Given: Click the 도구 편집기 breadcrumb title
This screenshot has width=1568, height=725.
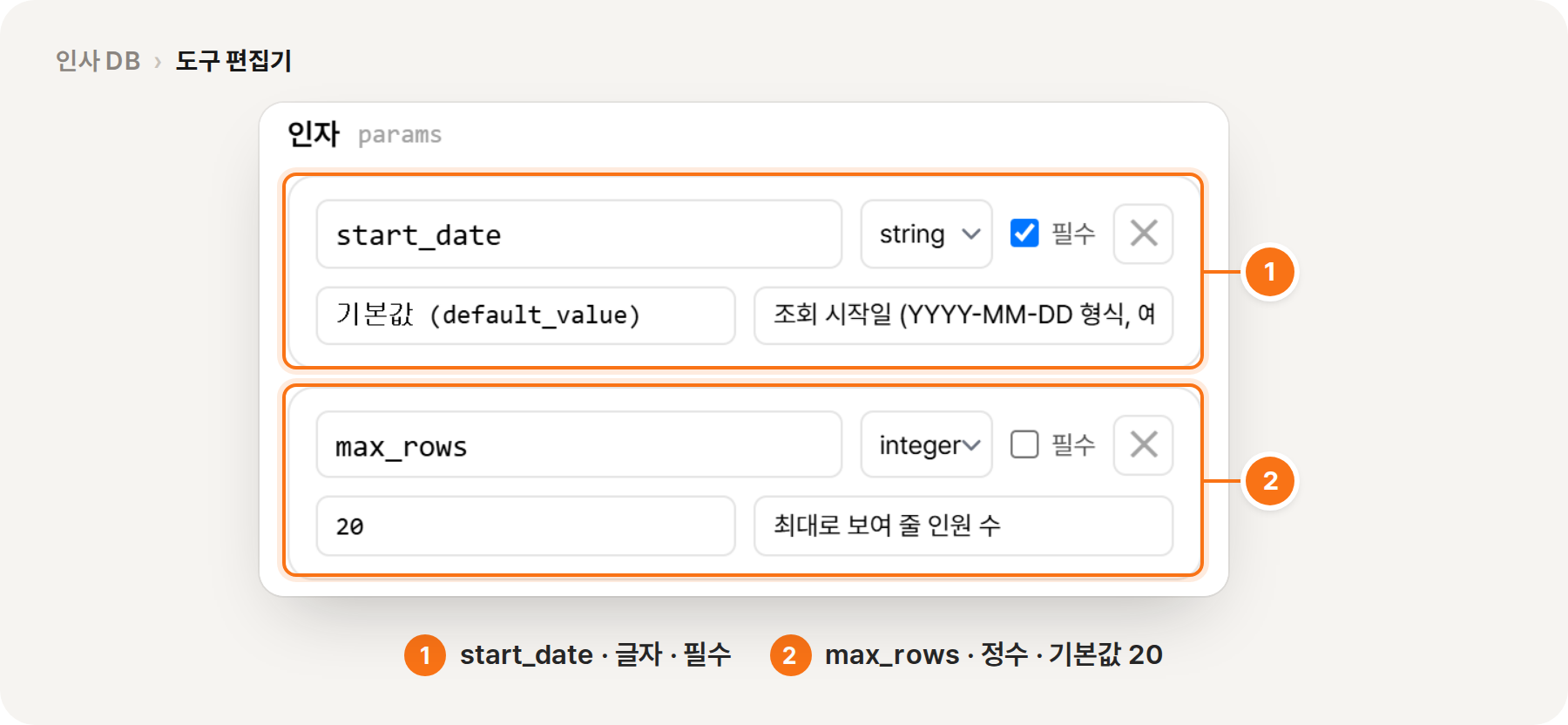Looking at the screenshot, I should 233,61.
